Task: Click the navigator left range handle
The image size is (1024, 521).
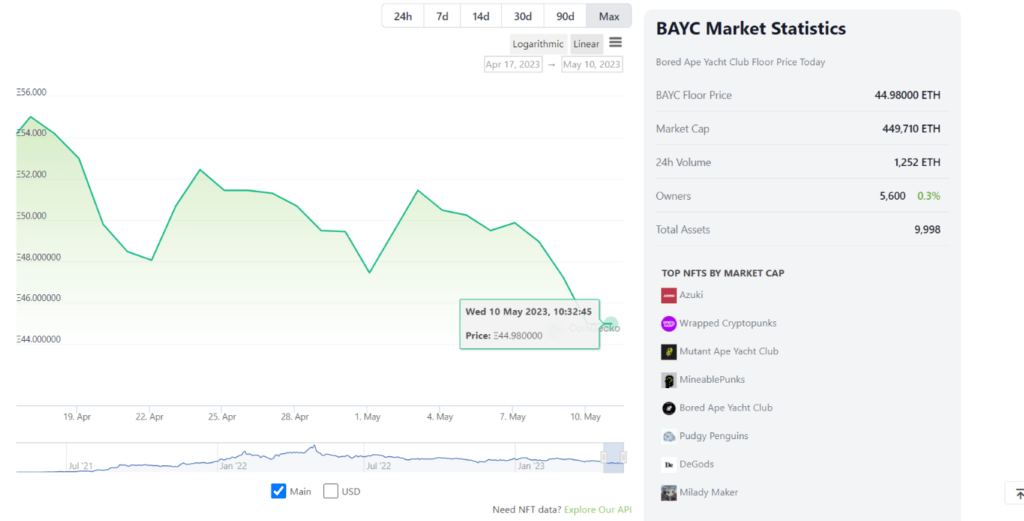Action: click(604, 457)
